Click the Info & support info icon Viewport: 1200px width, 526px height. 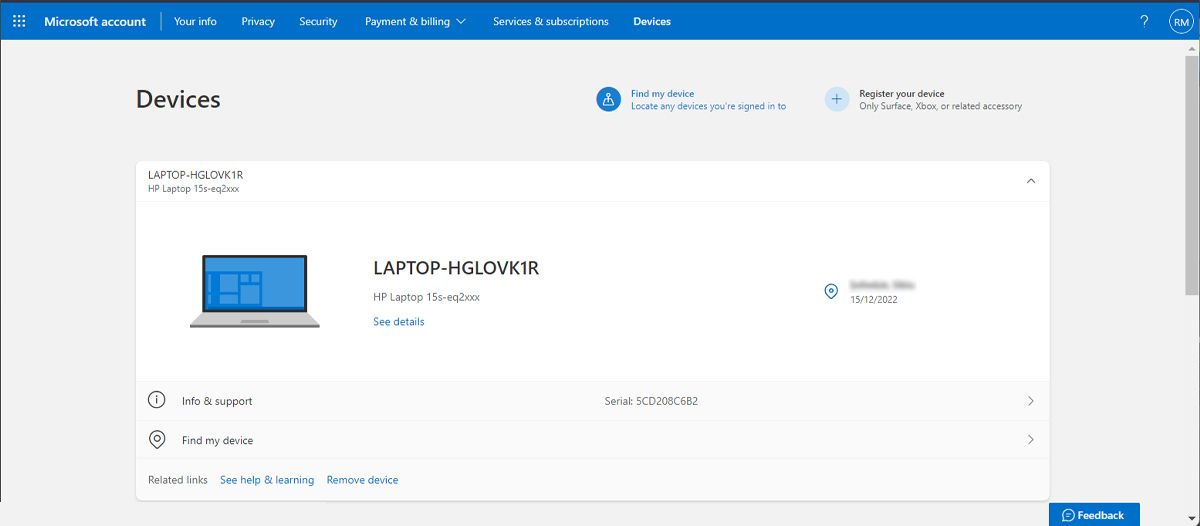pyautogui.click(x=156, y=400)
